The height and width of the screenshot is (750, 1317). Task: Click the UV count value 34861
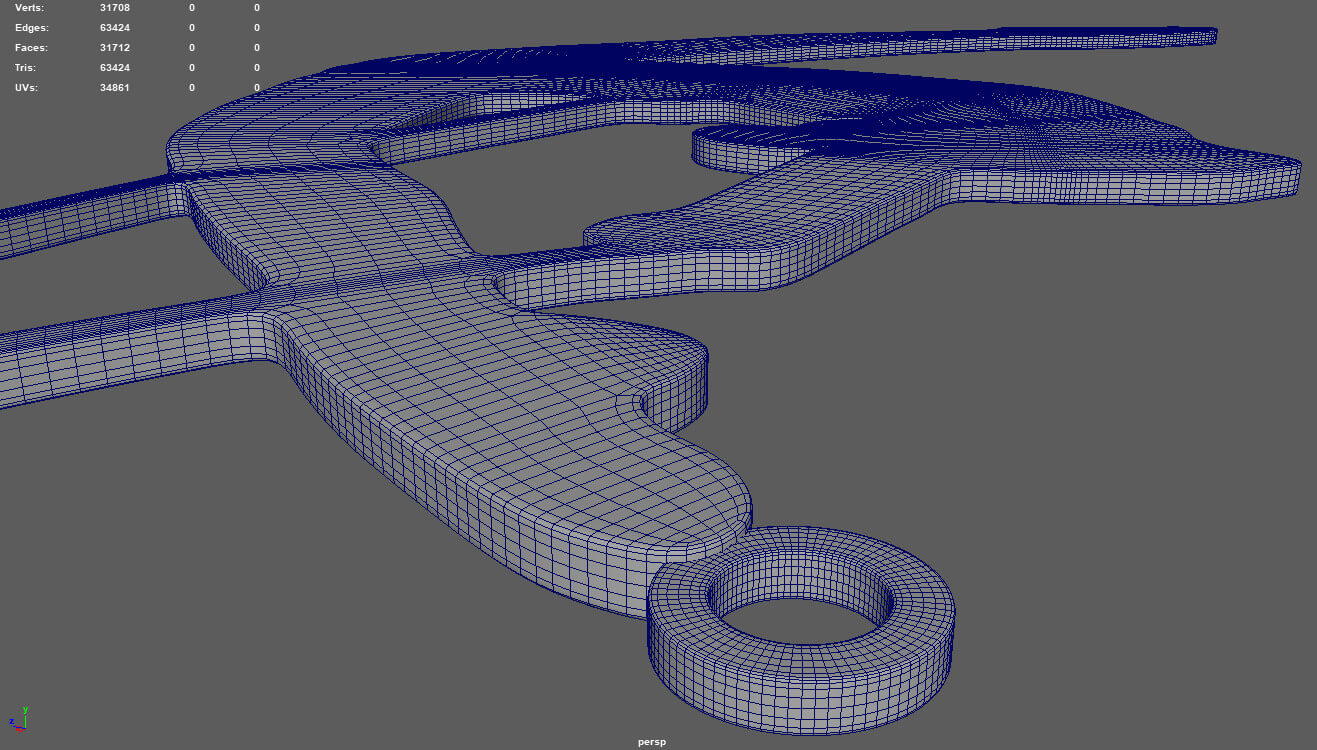click(115, 88)
